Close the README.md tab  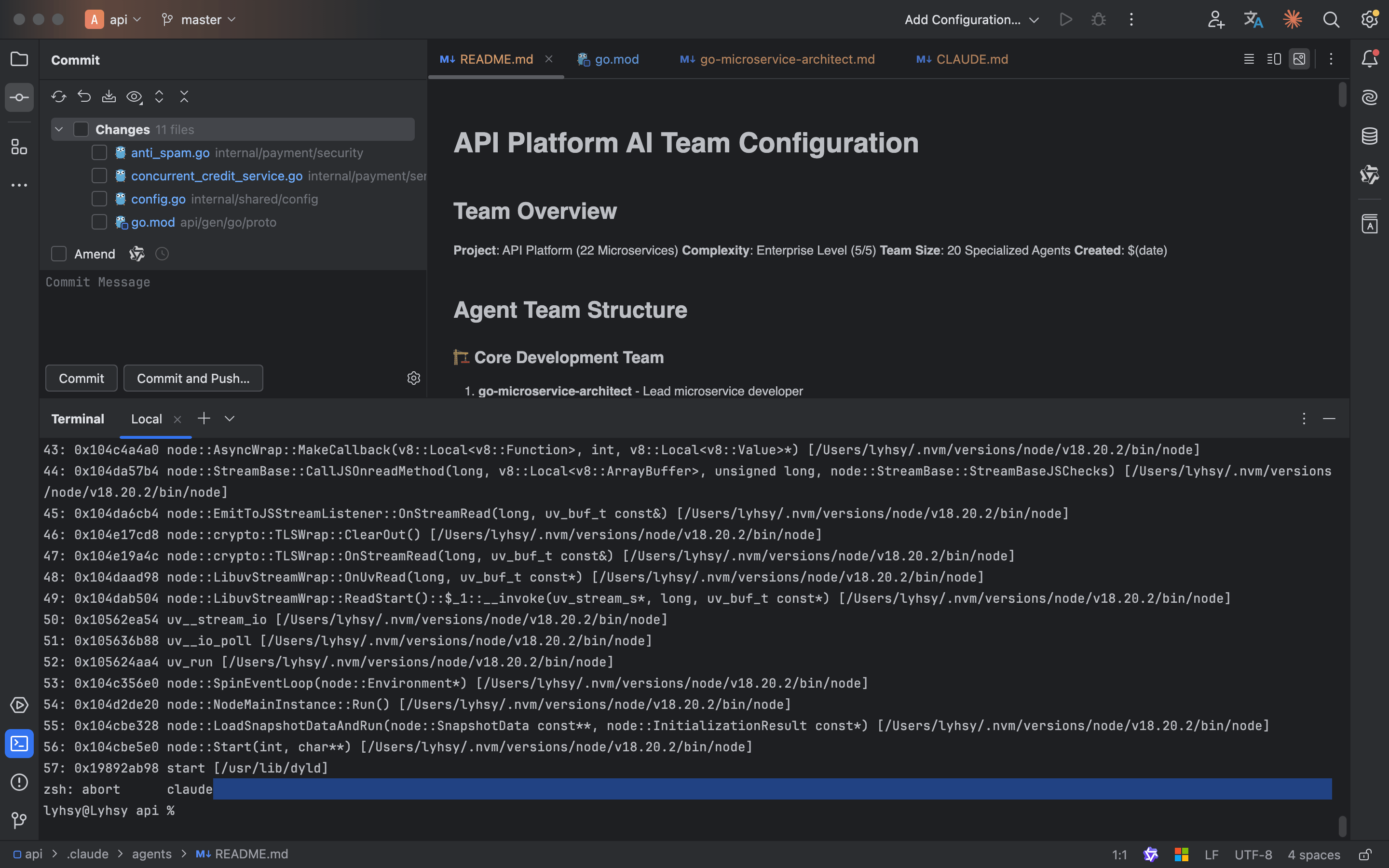tap(549, 59)
